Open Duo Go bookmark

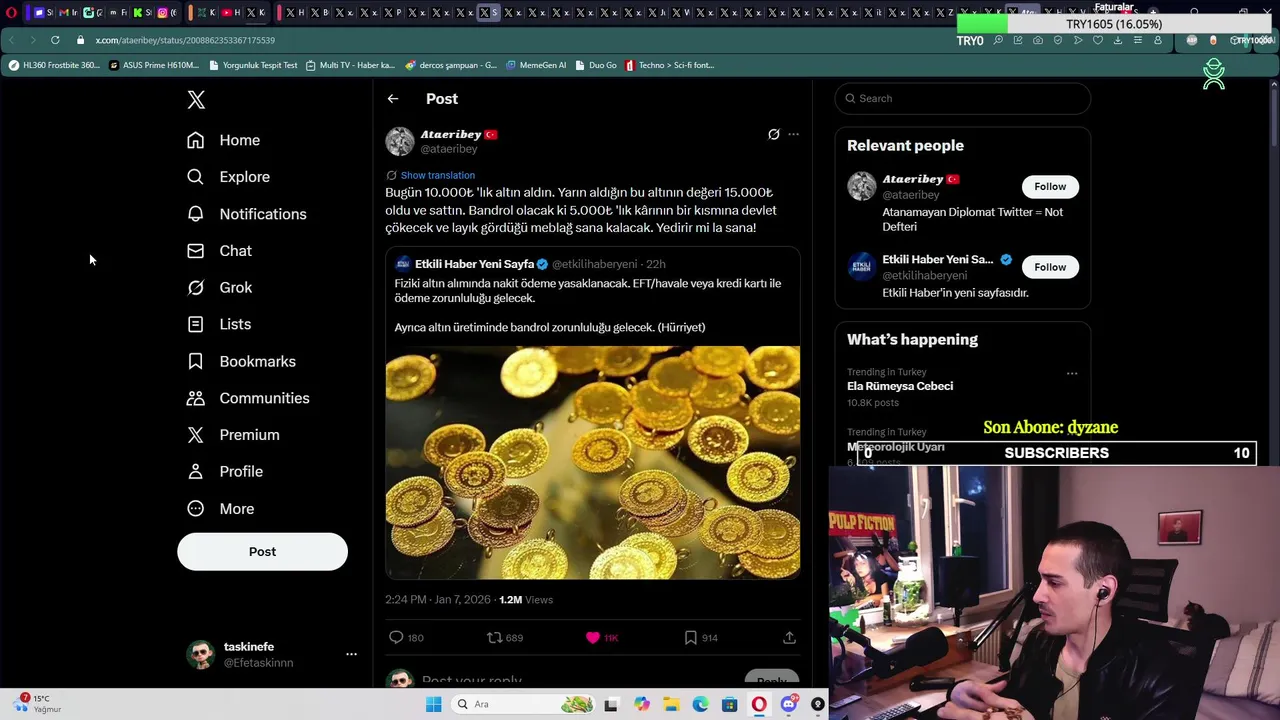point(596,65)
